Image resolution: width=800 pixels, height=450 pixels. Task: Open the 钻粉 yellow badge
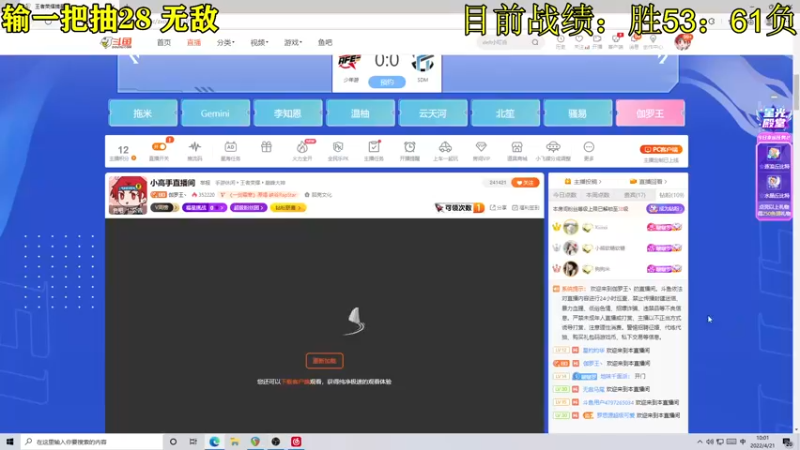[x=288, y=208]
